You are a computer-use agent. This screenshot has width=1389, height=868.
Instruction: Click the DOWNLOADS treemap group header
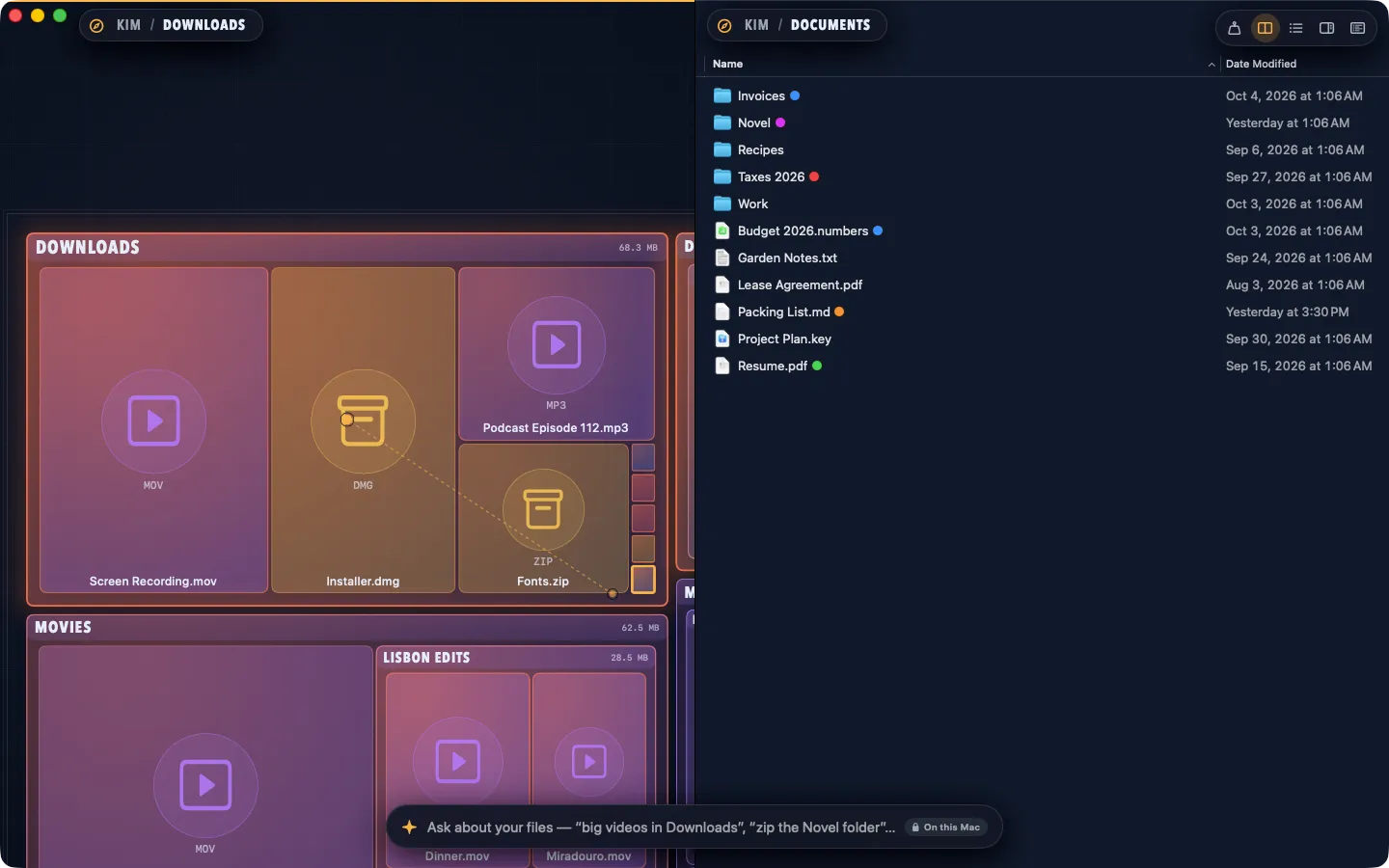pyautogui.click(x=347, y=248)
